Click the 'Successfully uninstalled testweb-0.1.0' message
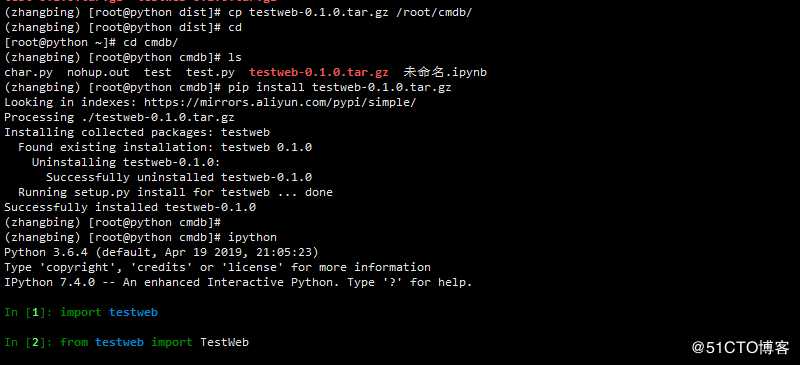The image size is (800, 365). (179, 177)
